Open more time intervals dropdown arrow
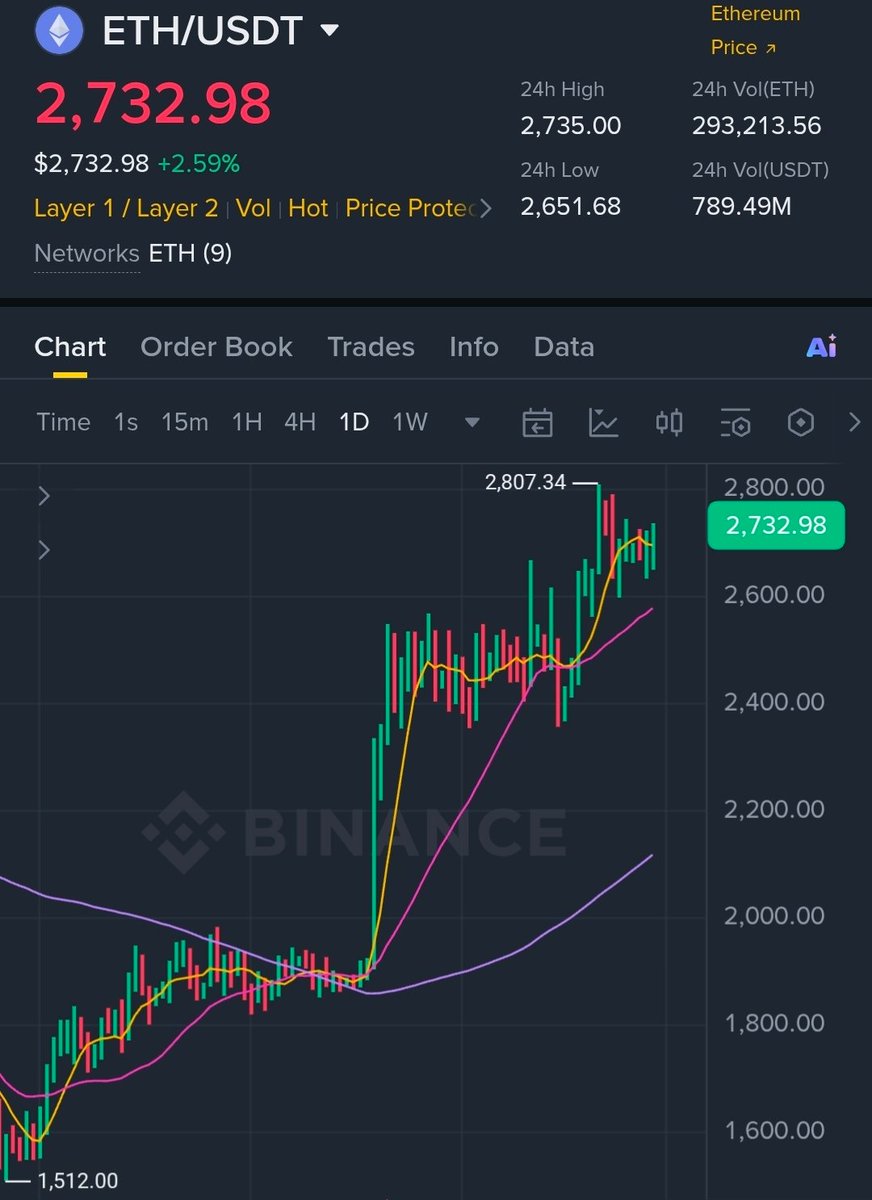 472,423
